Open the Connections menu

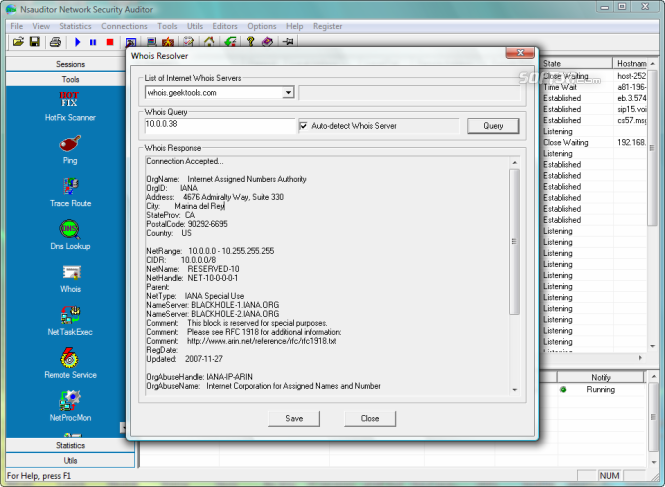click(x=124, y=26)
